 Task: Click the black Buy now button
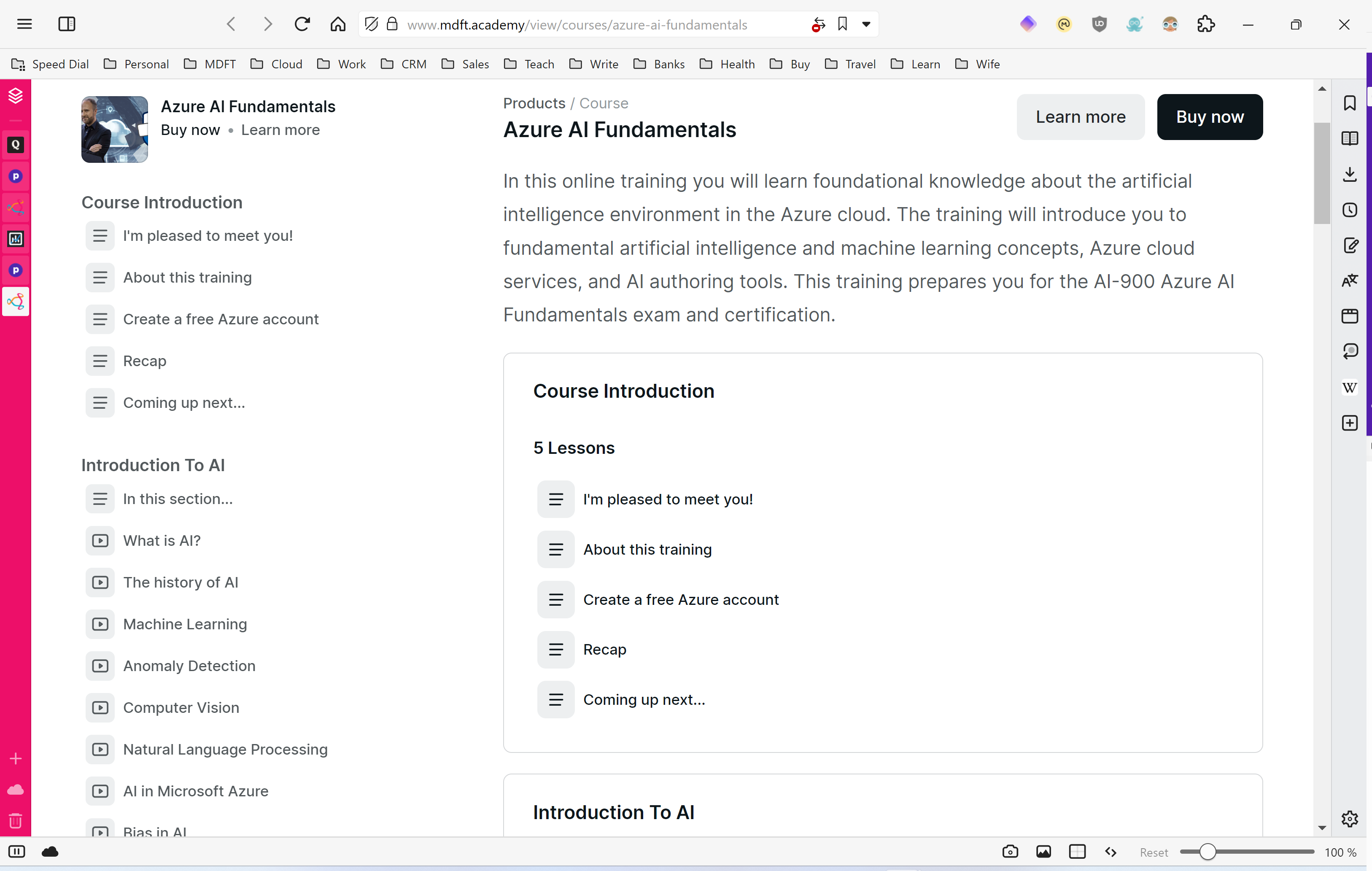pyautogui.click(x=1209, y=117)
